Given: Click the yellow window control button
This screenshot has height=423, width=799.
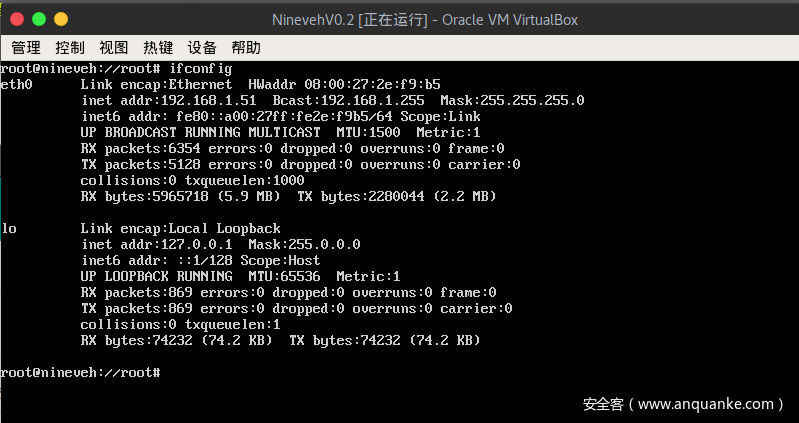Looking at the screenshot, I should (60, 19).
